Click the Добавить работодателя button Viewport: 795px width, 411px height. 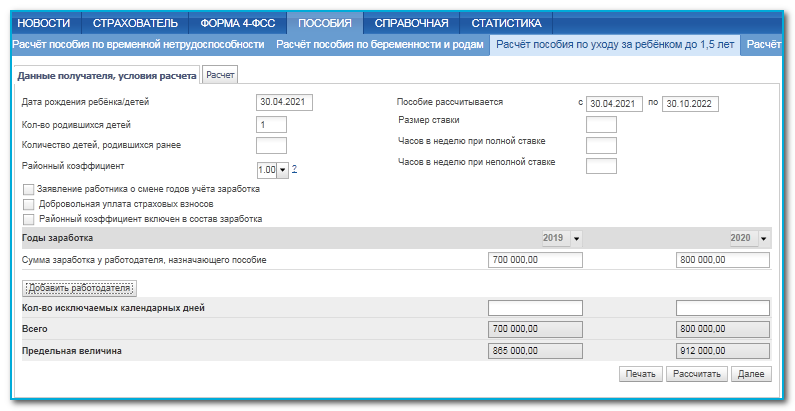coord(79,288)
